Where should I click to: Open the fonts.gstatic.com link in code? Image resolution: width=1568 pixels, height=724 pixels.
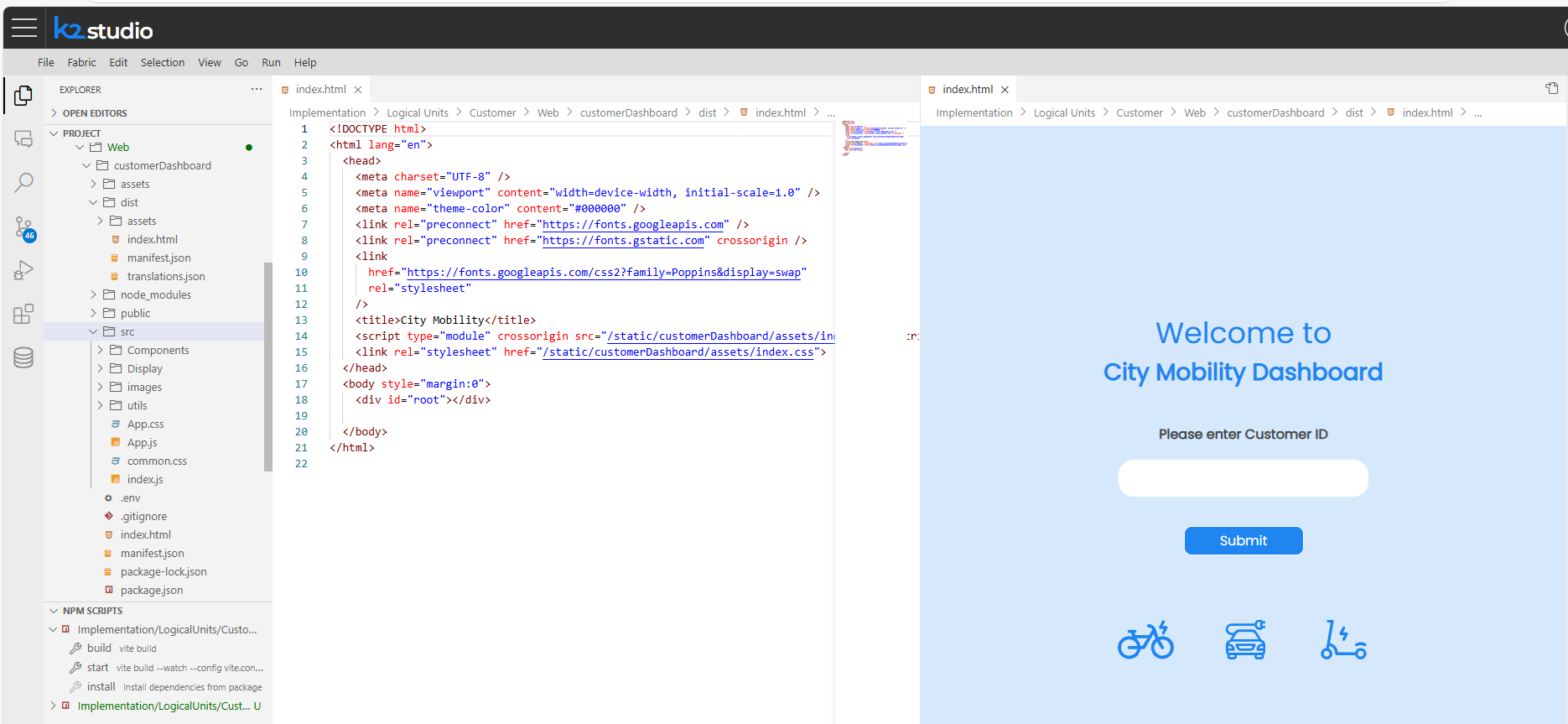pyautogui.click(x=623, y=241)
